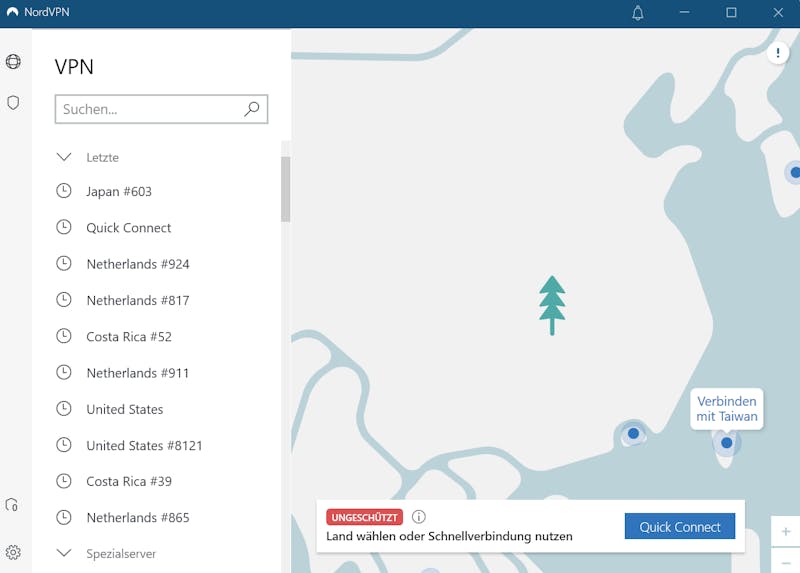This screenshot has height=573, width=800.
Task: Select the server dot at map's right edge
Action: [794, 172]
